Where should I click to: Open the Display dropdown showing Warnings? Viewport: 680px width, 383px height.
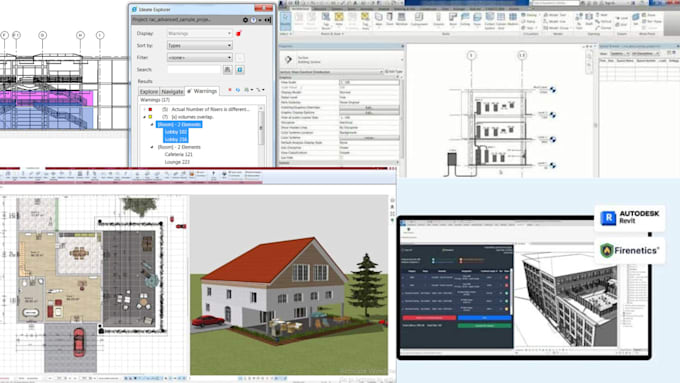[200, 33]
